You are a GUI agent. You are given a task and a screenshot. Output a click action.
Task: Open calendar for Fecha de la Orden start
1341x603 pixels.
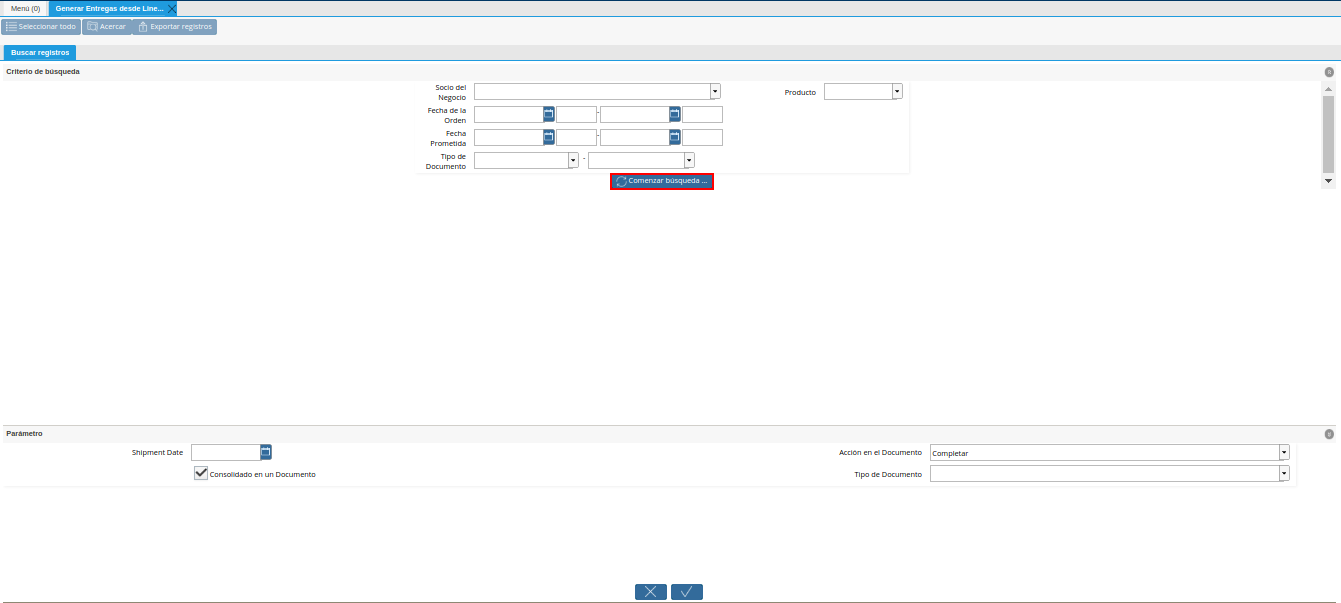(x=549, y=114)
